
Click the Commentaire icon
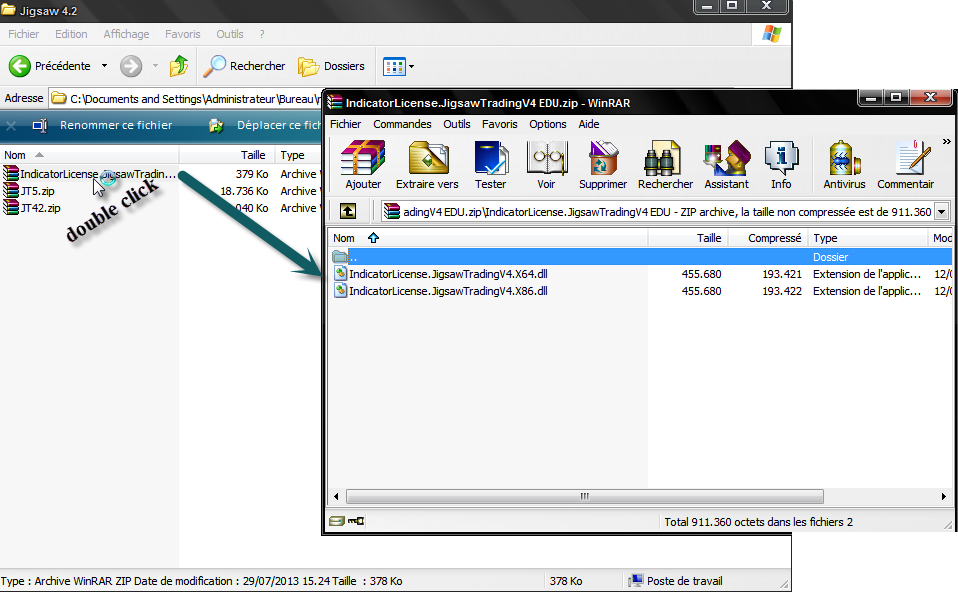tap(906, 164)
